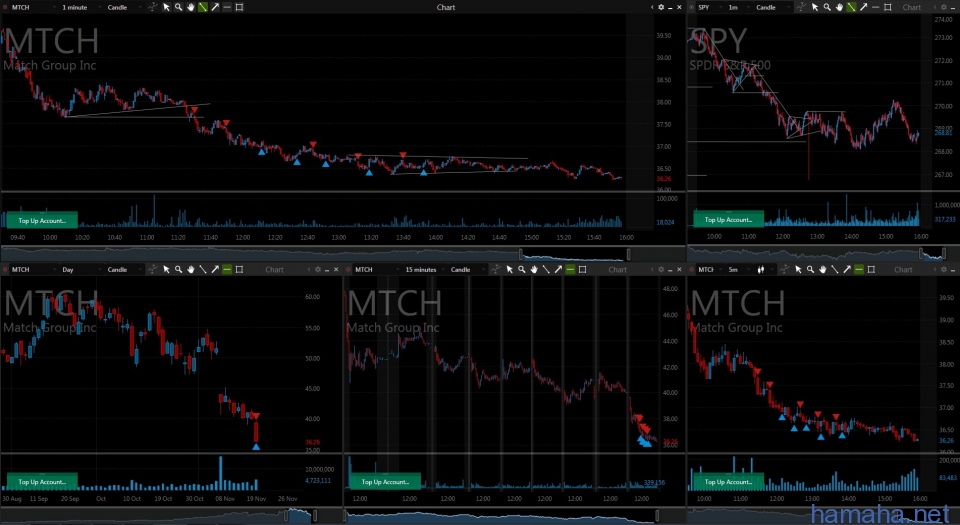Click Top Up Account in the MTCH Day chart
This screenshot has width=960, height=525.
[x=42, y=482]
